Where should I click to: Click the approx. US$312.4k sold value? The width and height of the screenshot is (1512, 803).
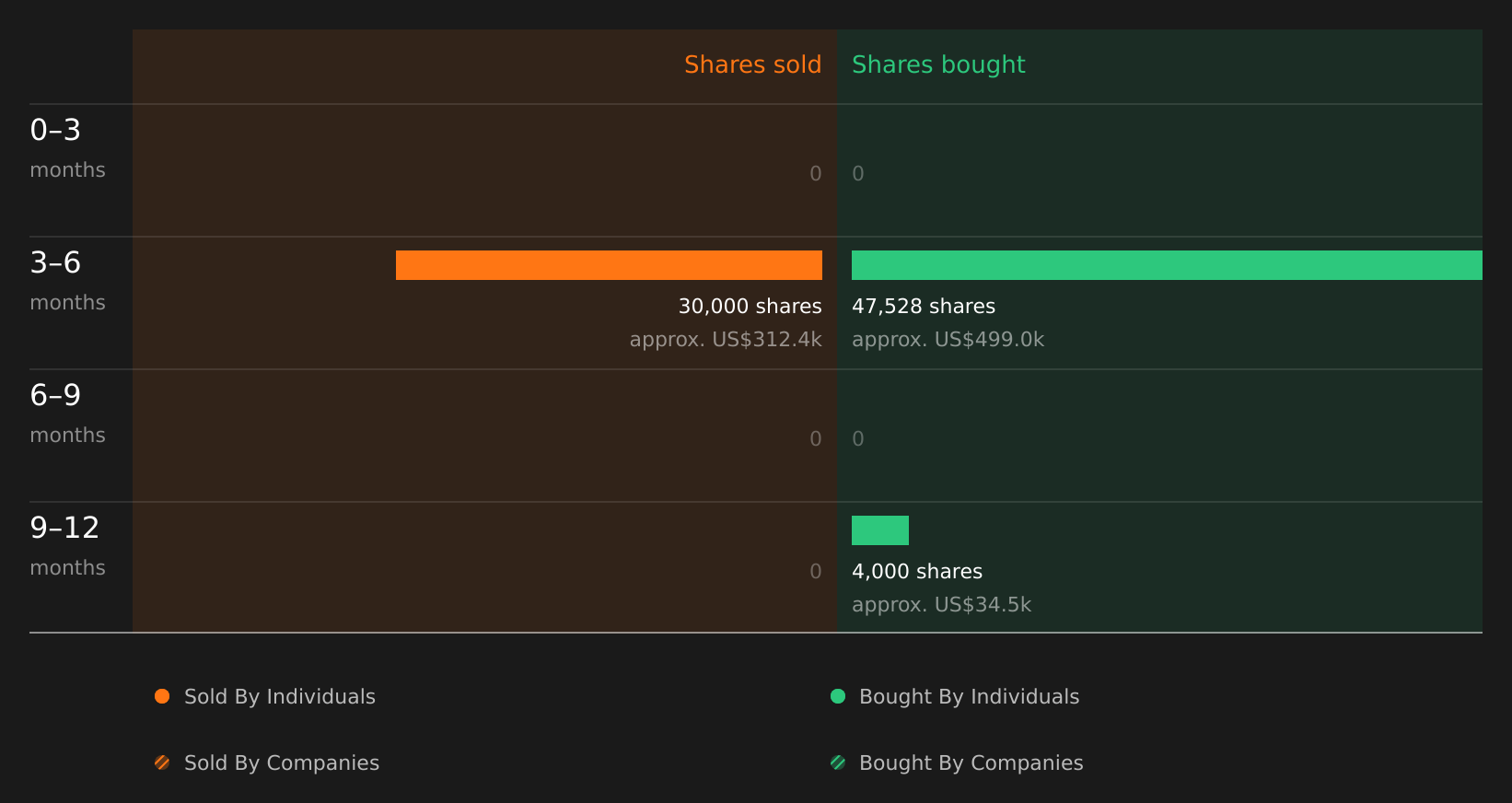coord(726,340)
